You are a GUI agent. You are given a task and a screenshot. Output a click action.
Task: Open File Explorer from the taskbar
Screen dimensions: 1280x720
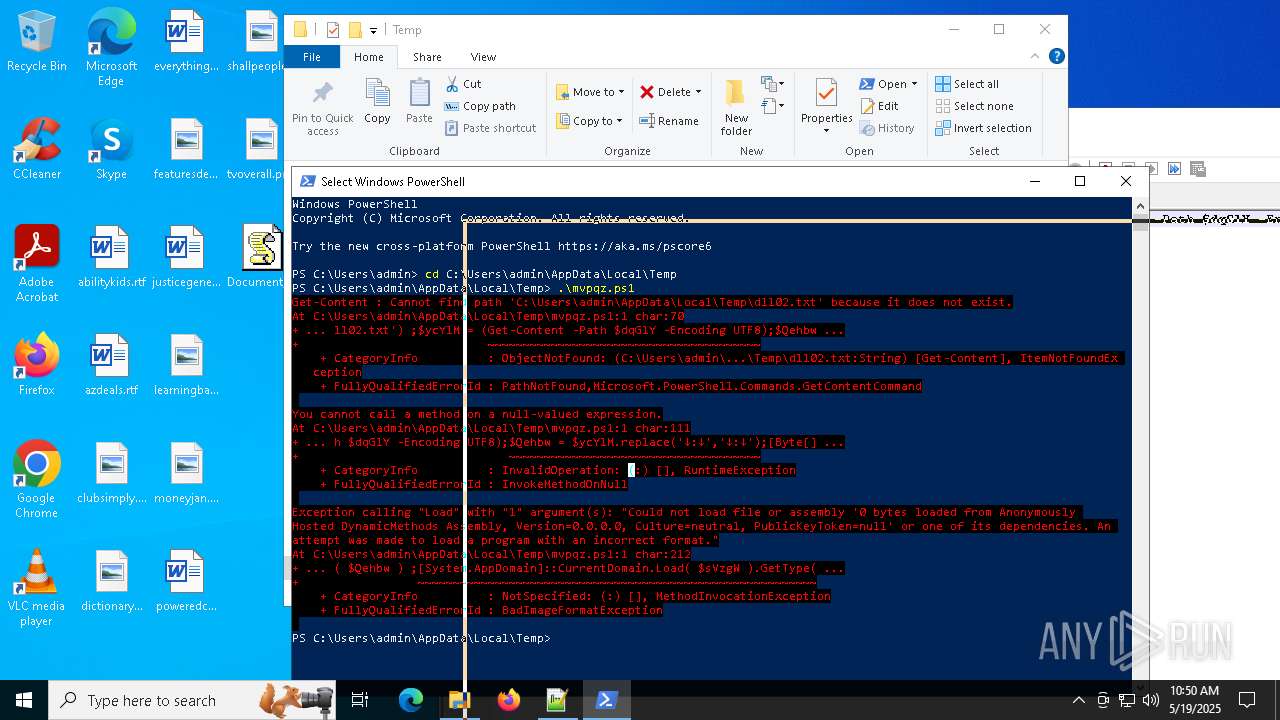[x=459, y=700]
